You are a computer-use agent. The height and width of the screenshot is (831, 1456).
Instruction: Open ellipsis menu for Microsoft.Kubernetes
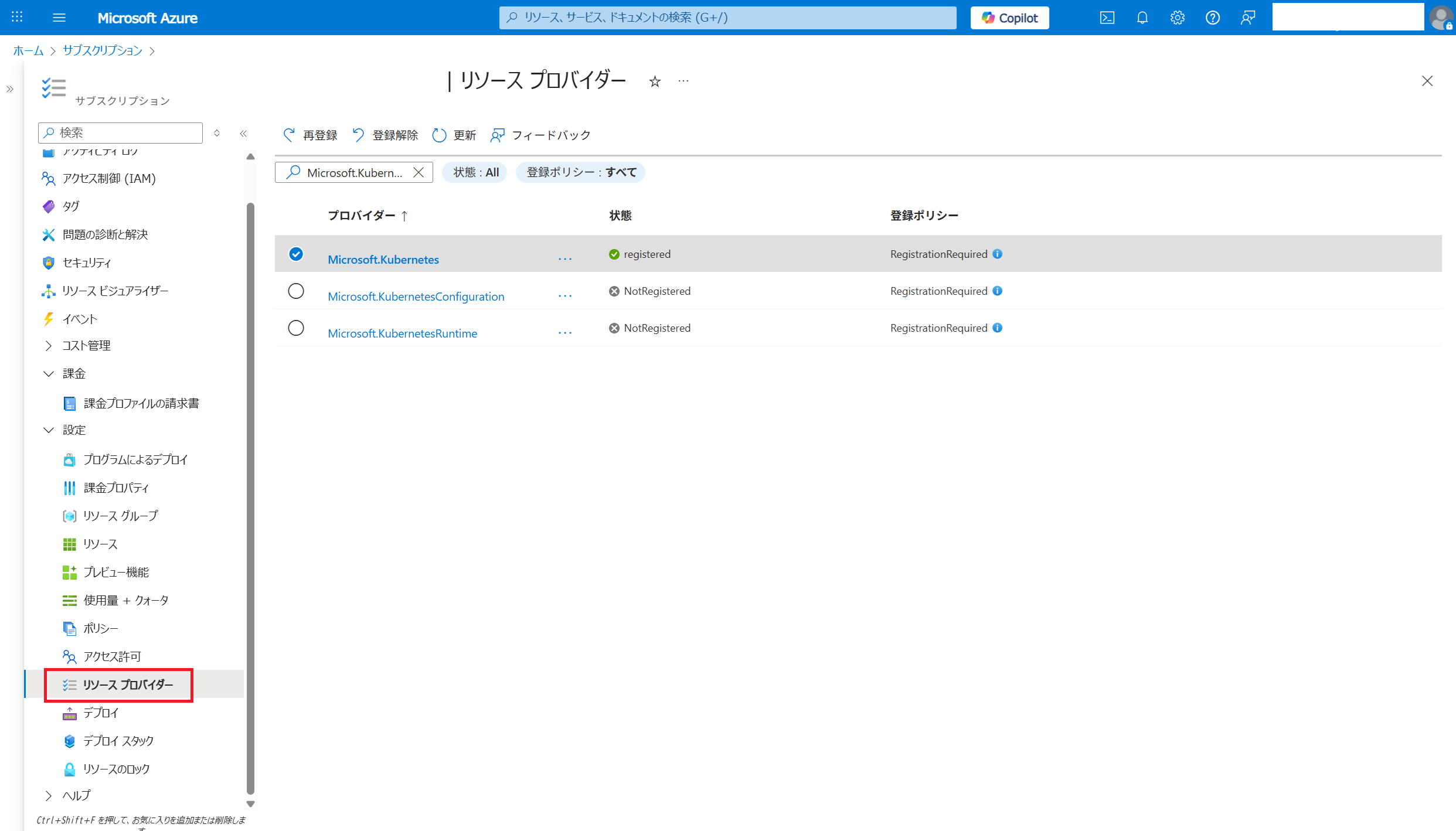pyautogui.click(x=565, y=259)
